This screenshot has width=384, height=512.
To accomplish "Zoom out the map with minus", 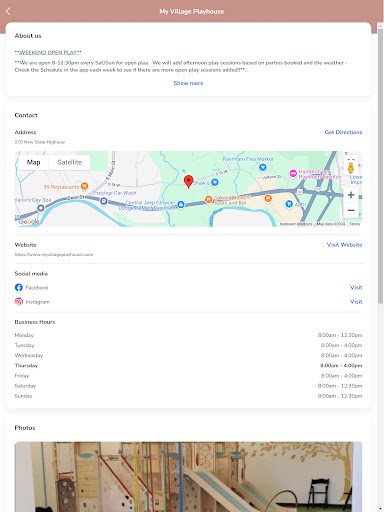I will point(351,210).
